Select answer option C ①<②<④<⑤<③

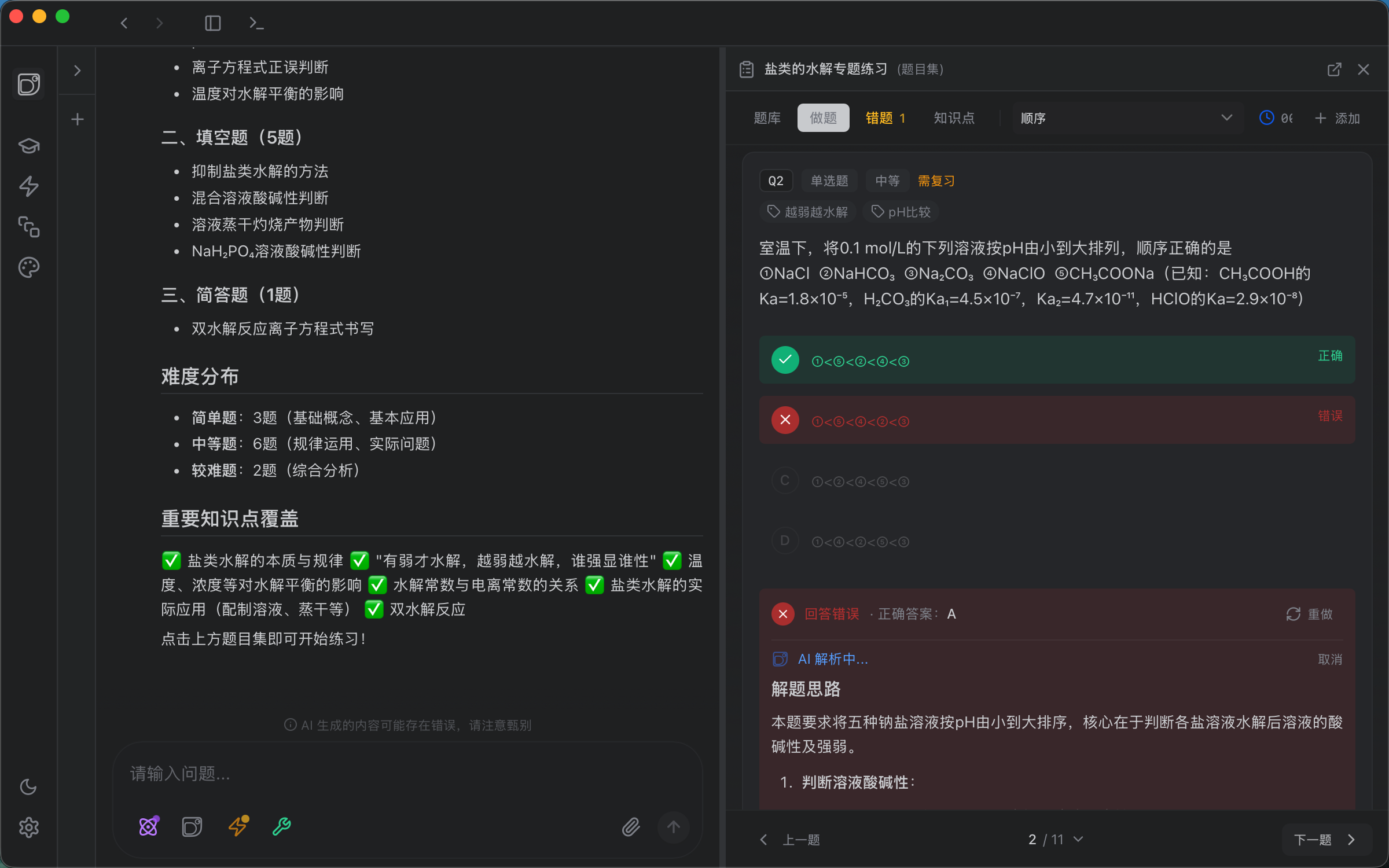[1057, 480]
